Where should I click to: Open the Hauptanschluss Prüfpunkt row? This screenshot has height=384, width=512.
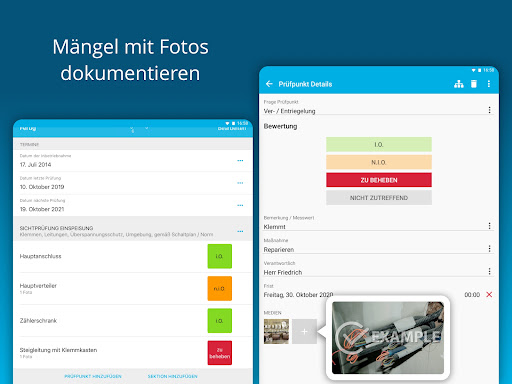pyautogui.click(x=133, y=256)
